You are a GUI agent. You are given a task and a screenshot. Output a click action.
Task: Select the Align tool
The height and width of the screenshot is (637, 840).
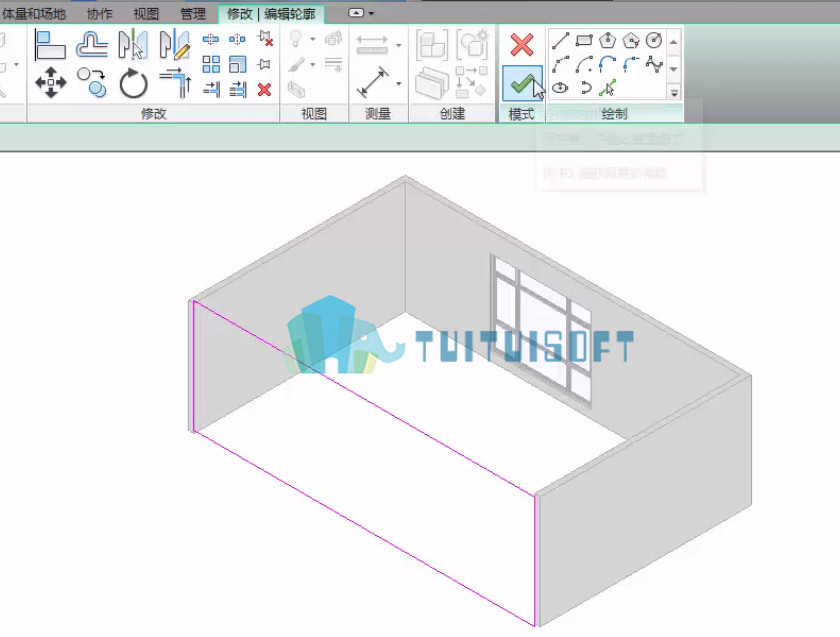pos(50,45)
